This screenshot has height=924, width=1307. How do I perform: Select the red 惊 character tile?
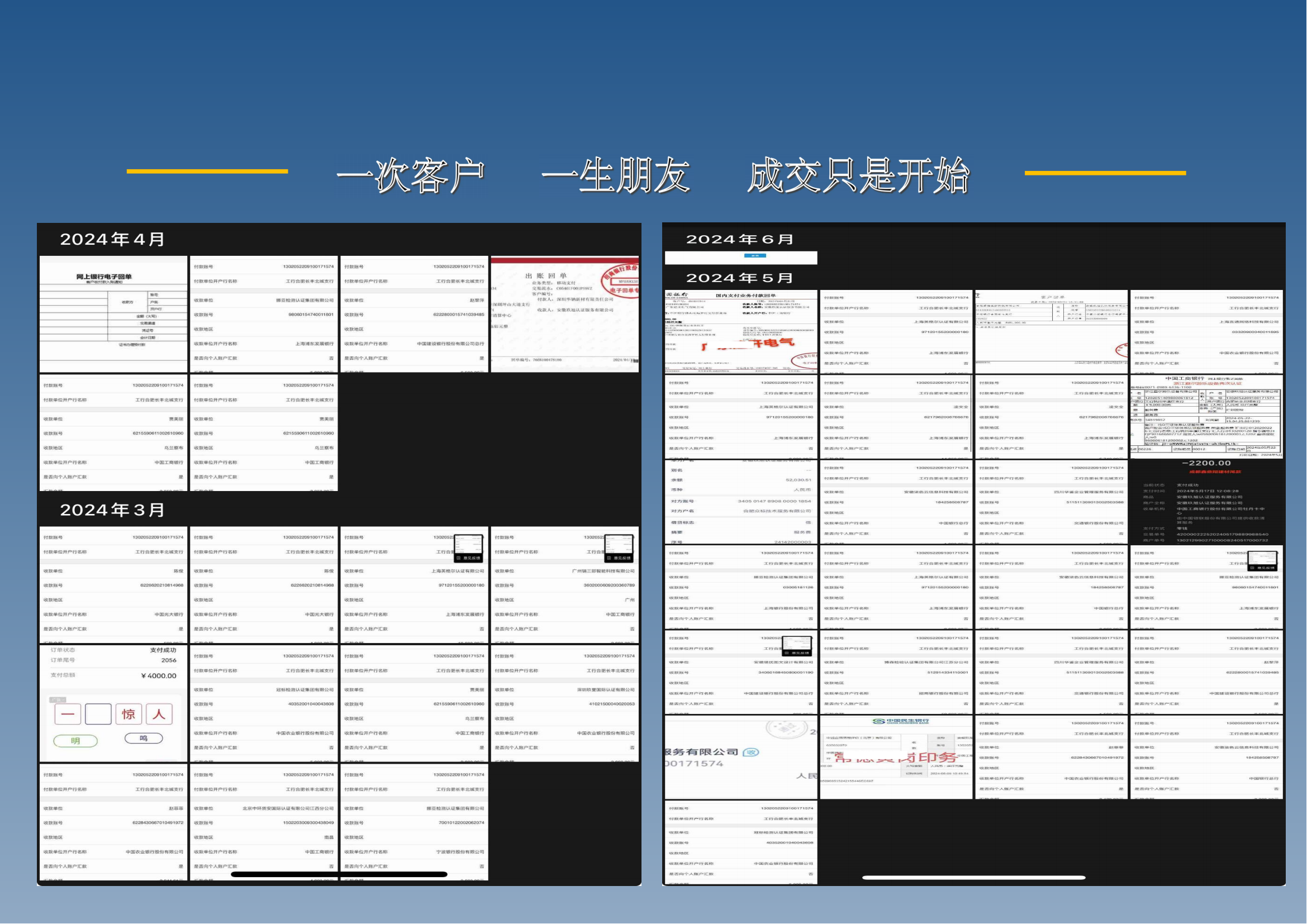129,714
